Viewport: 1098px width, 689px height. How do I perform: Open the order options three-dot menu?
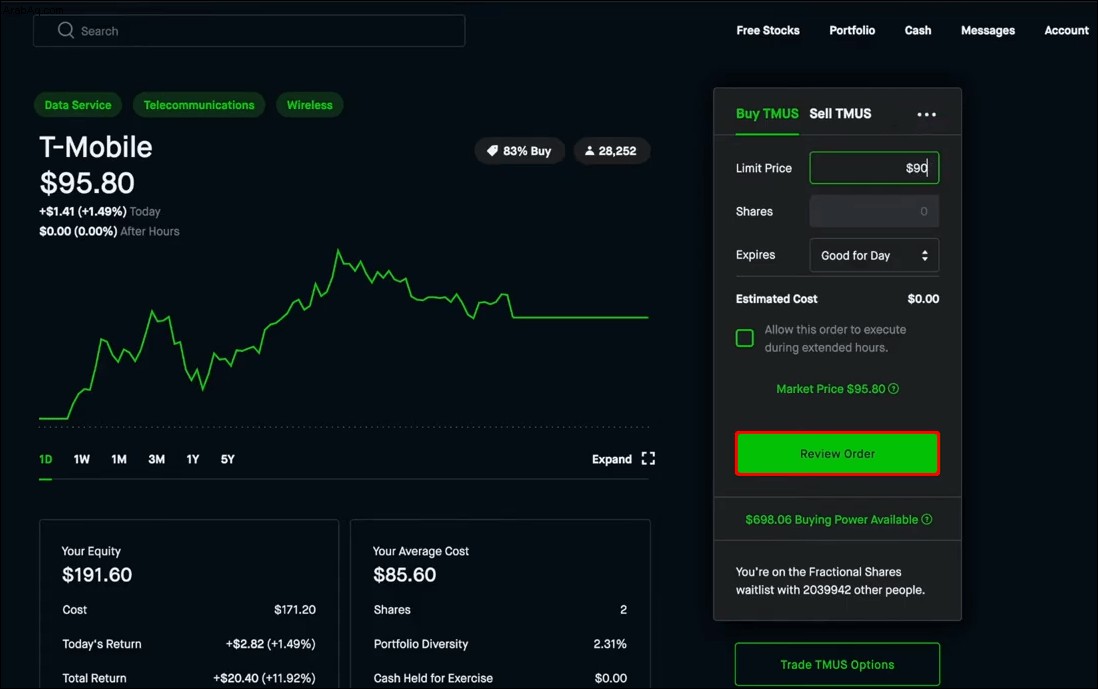tap(926, 114)
